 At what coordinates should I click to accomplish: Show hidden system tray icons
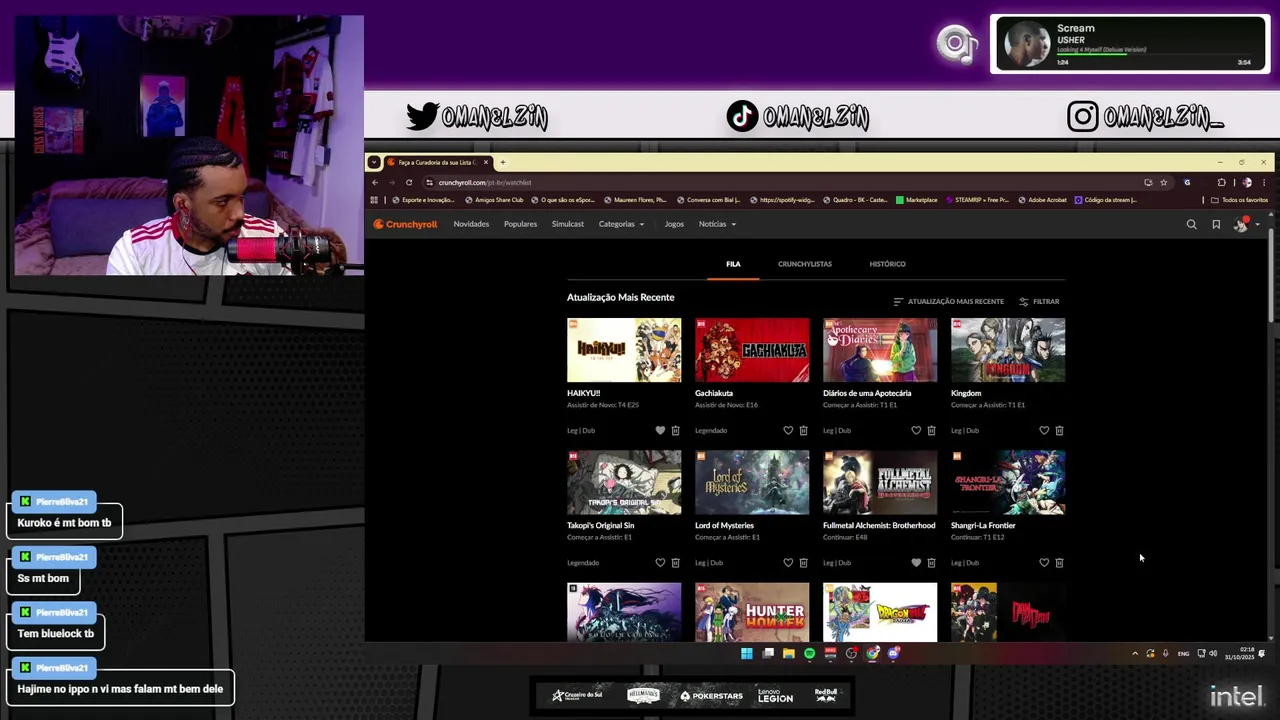[x=1134, y=653]
